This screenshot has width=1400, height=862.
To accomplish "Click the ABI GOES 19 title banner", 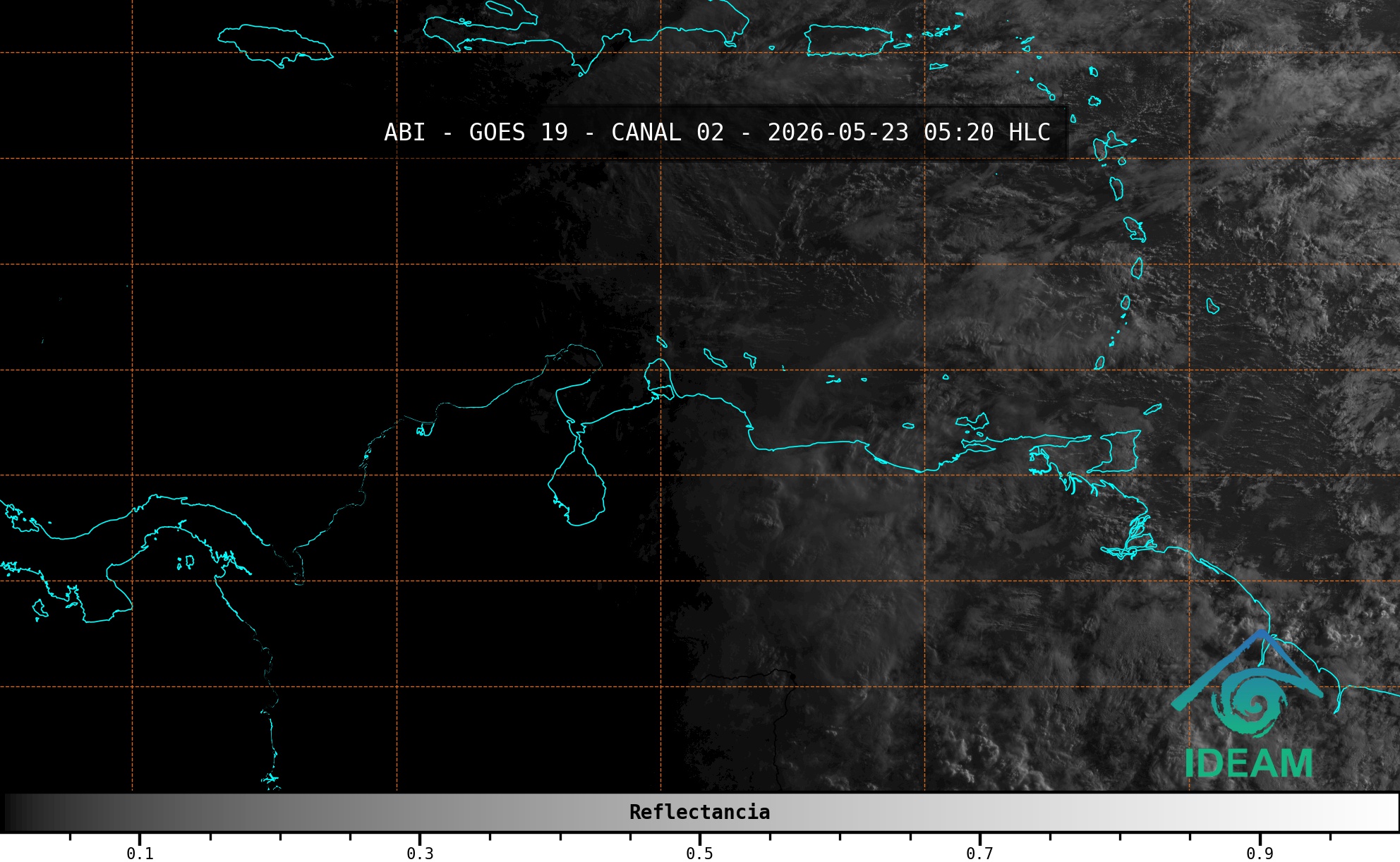I will coord(717,133).
